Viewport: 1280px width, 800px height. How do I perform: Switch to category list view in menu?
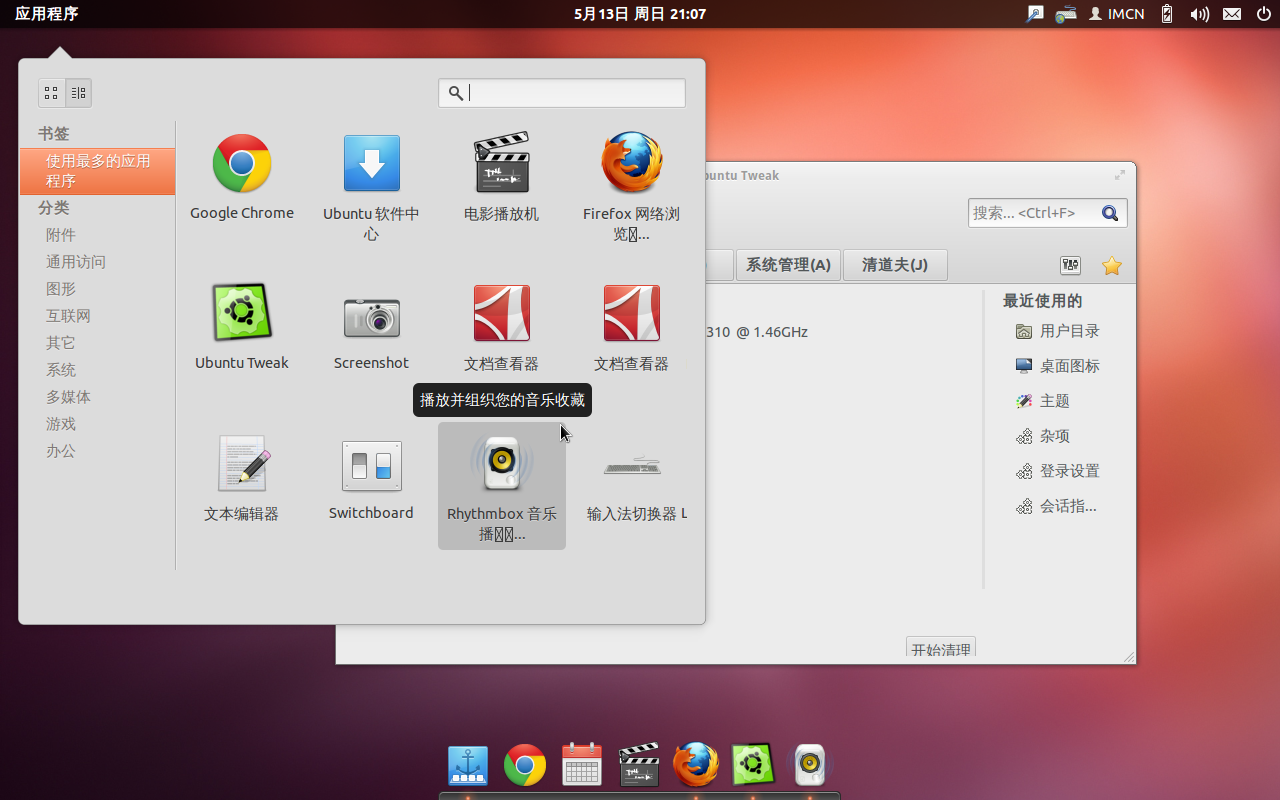(x=79, y=93)
